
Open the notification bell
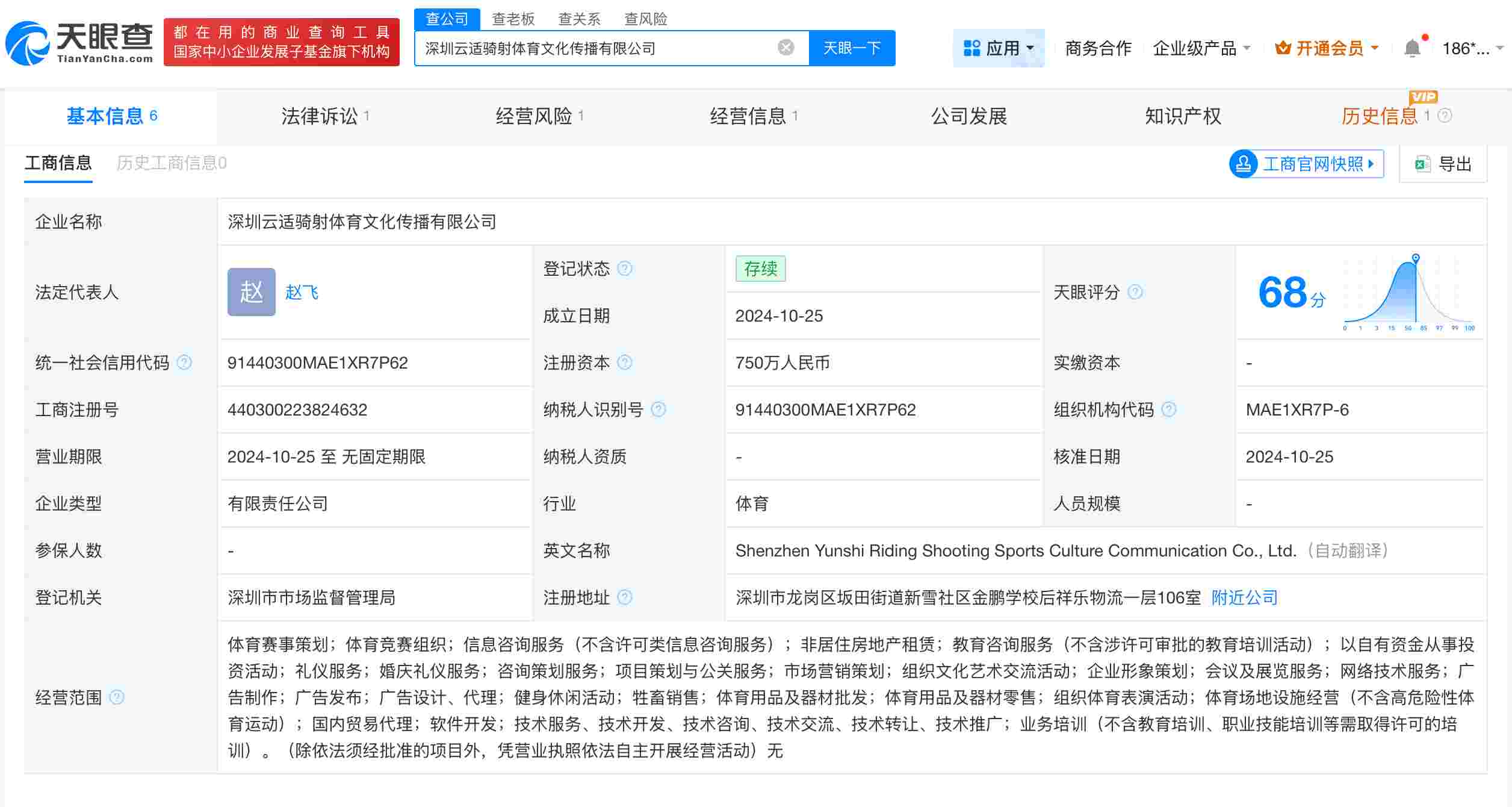click(x=1411, y=47)
